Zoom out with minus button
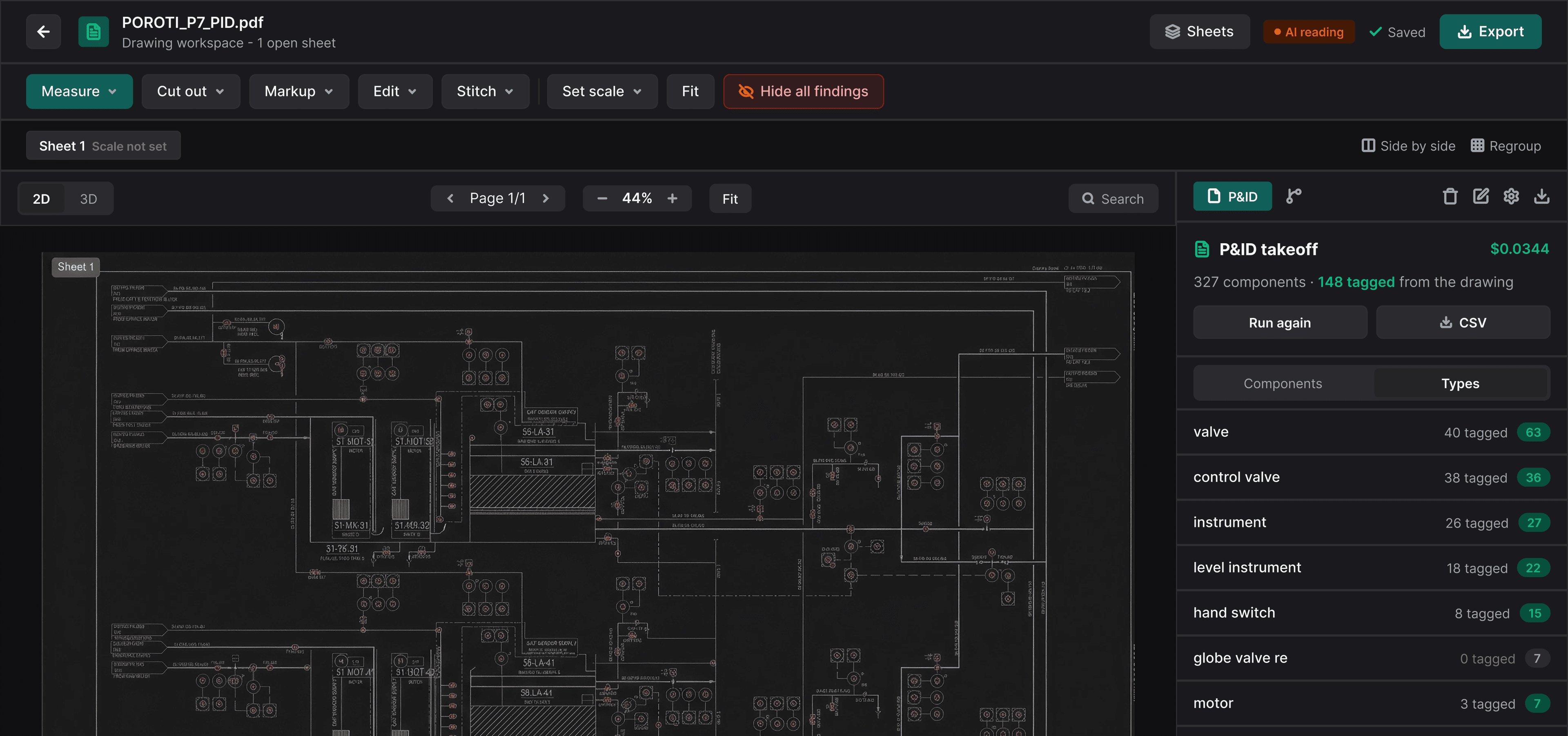The height and width of the screenshot is (736, 1568). coord(602,198)
